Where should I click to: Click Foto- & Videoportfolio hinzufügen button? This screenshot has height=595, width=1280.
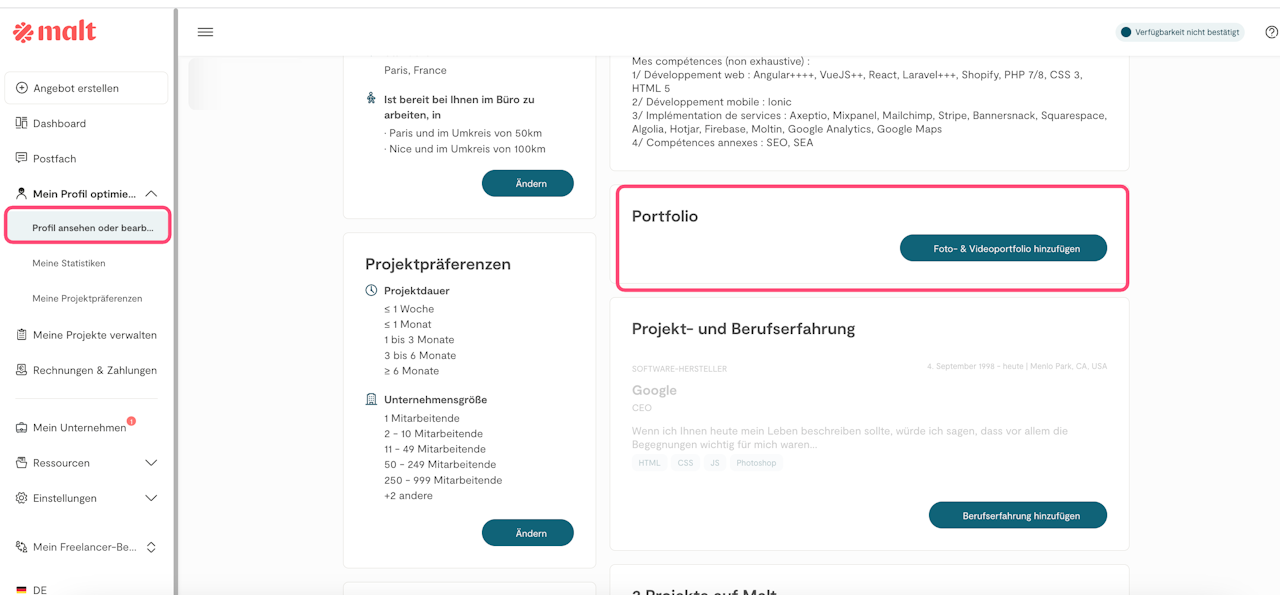coord(1003,248)
